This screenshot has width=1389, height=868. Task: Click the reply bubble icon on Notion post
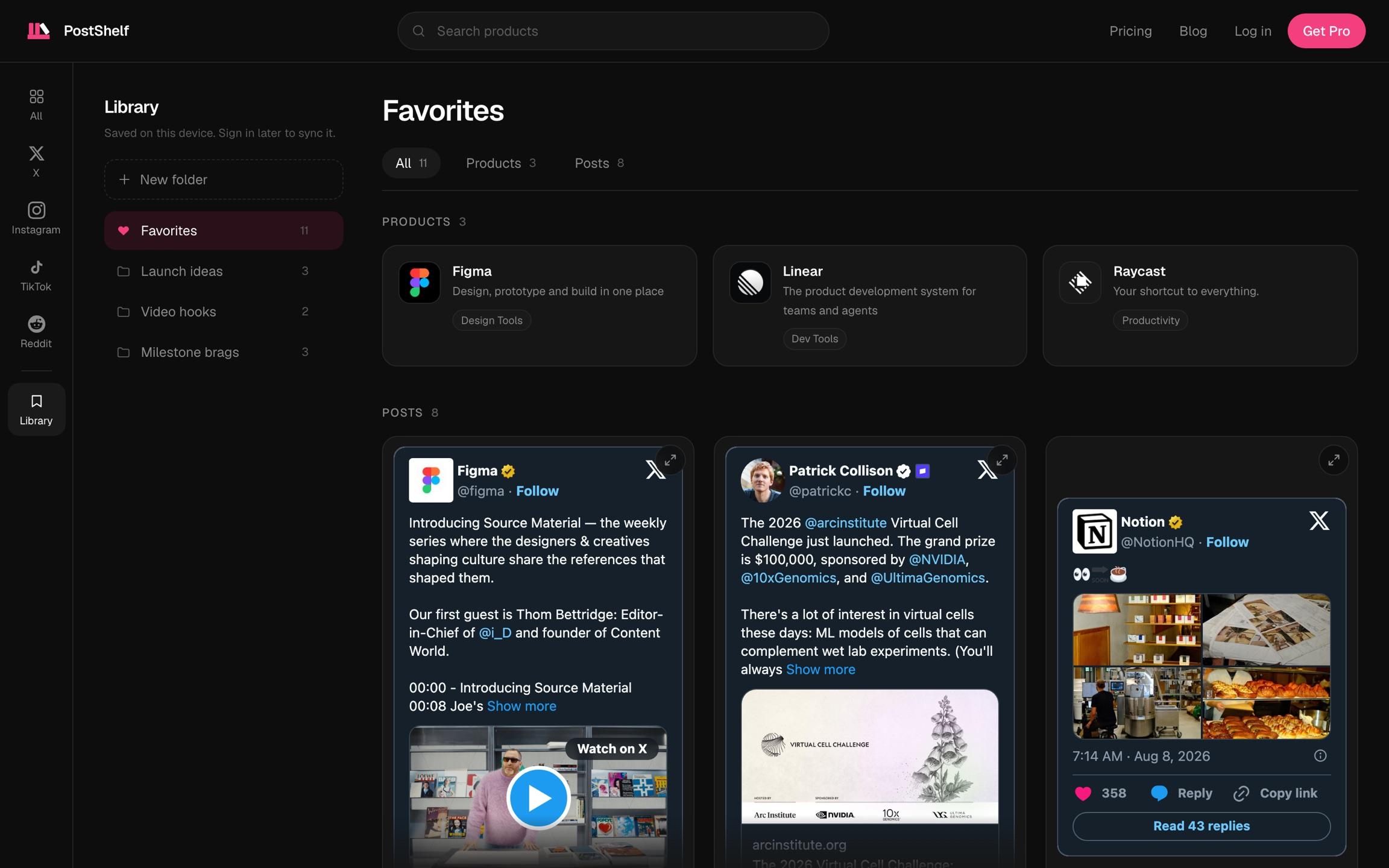click(x=1159, y=793)
